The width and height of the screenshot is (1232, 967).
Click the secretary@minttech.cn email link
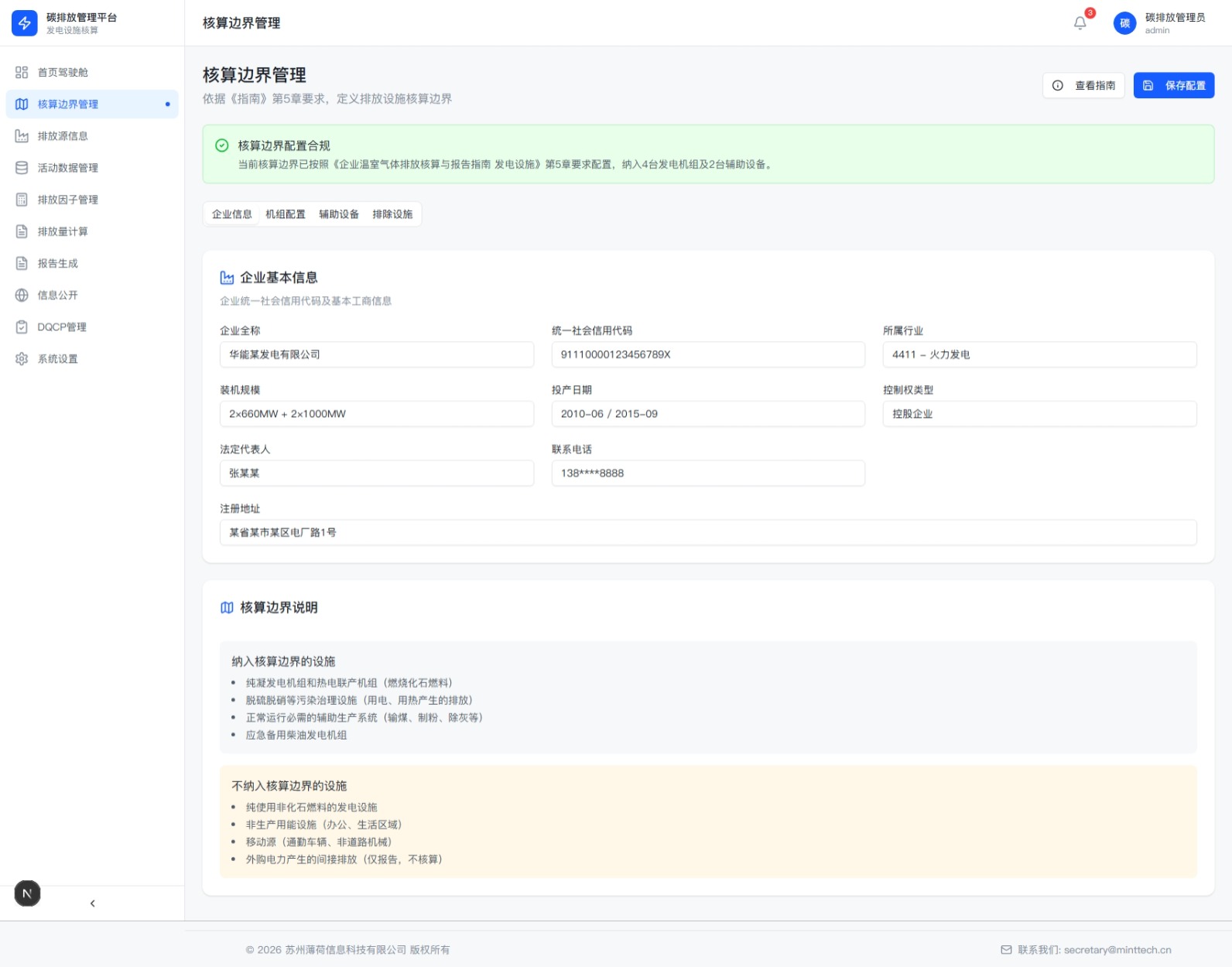point(1117,950)
